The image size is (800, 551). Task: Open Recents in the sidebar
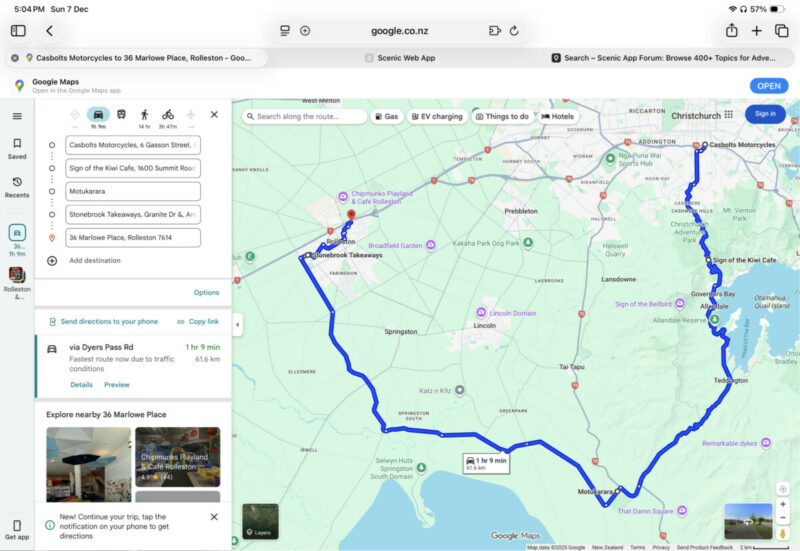17,187
